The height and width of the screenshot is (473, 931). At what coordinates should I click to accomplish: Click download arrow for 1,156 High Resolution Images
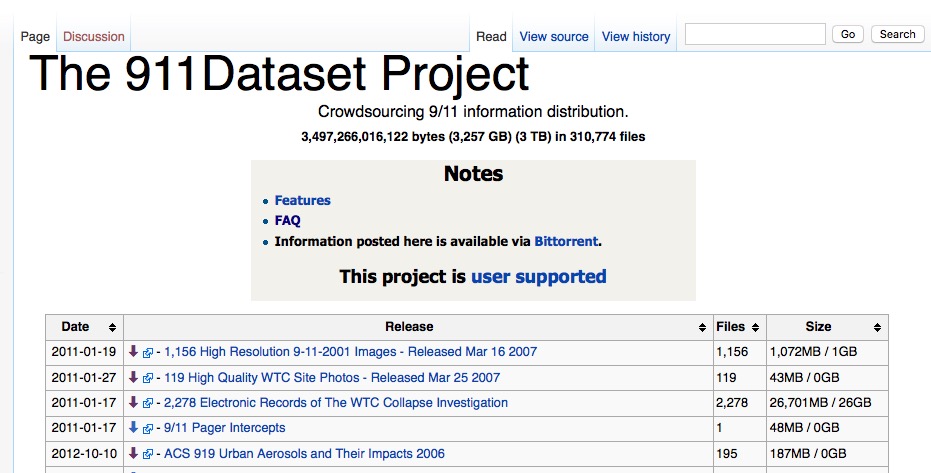(133, 352)
